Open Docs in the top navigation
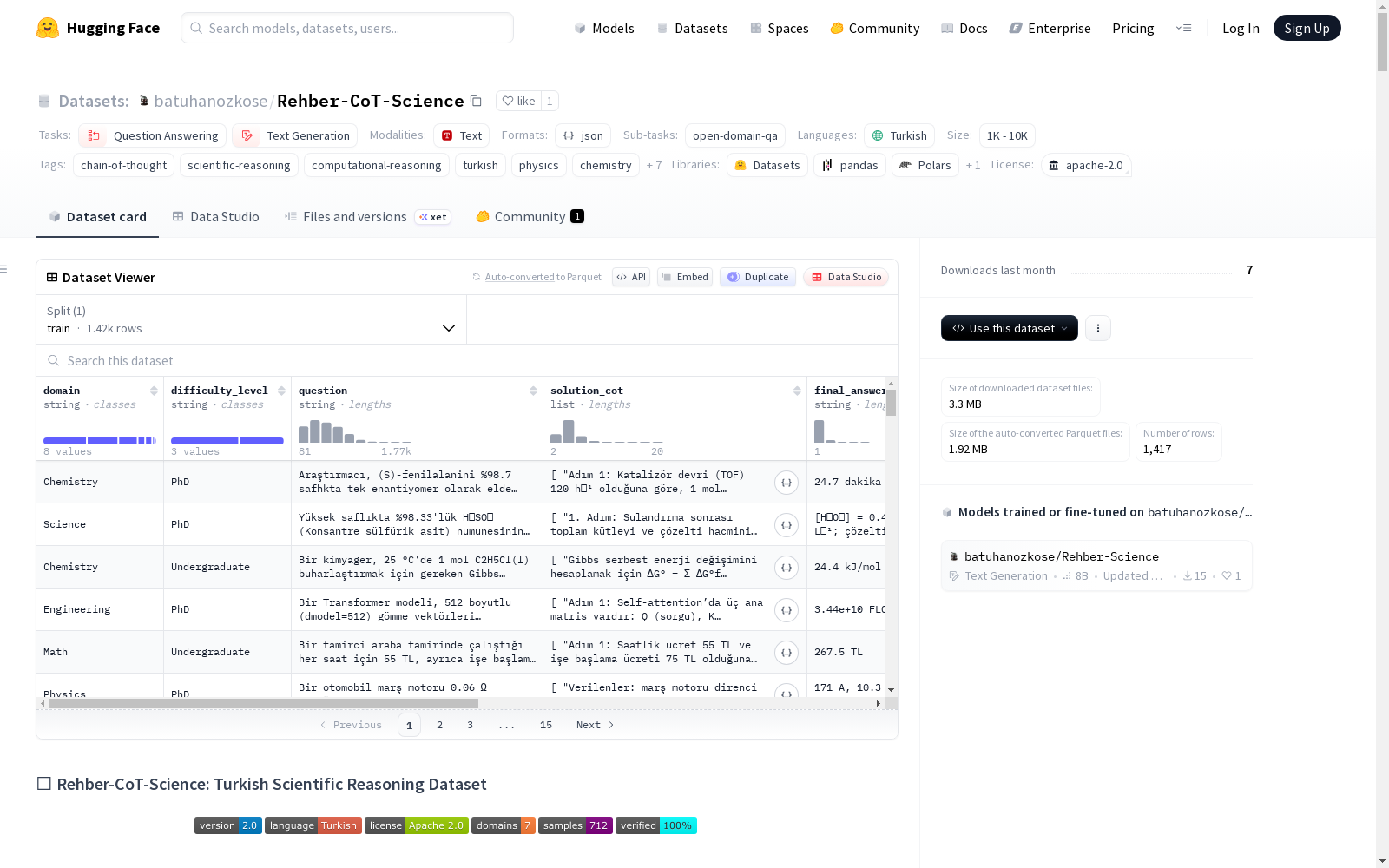Viewport: 1389px width, 868px height. point(964,28)
